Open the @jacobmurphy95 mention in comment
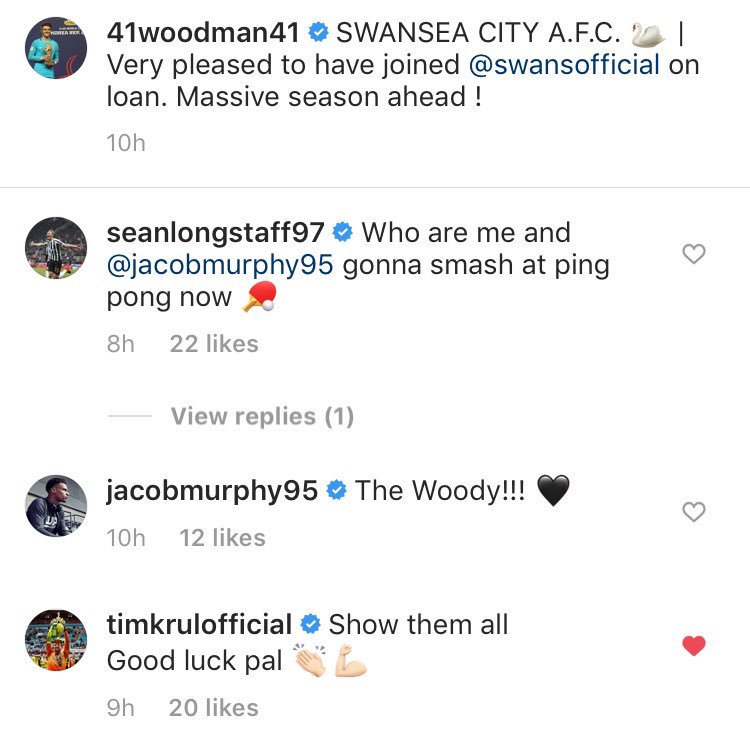 [x=220, y=266]
